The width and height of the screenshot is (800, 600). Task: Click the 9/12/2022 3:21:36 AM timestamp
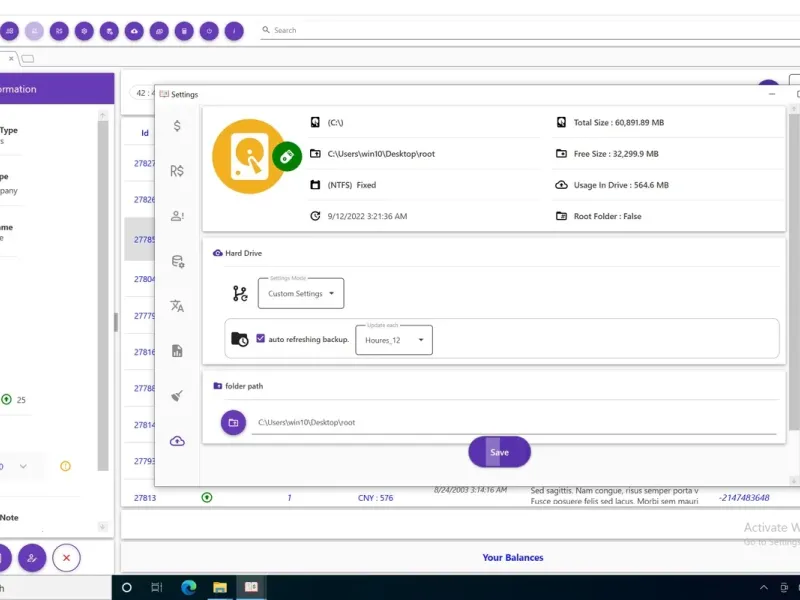pos(367,216)
